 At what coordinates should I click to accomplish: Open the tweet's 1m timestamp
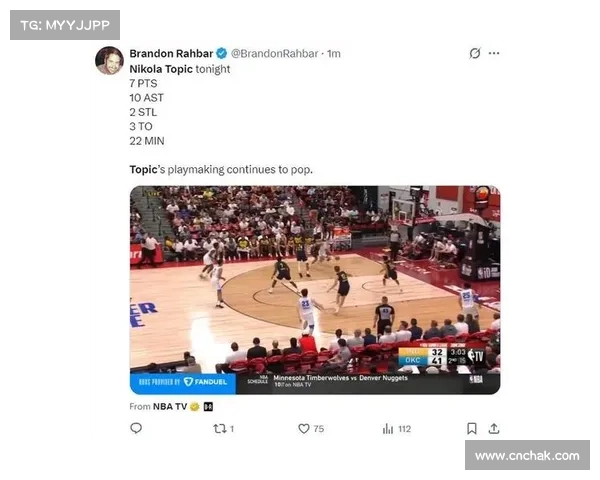tap(334, 54)
